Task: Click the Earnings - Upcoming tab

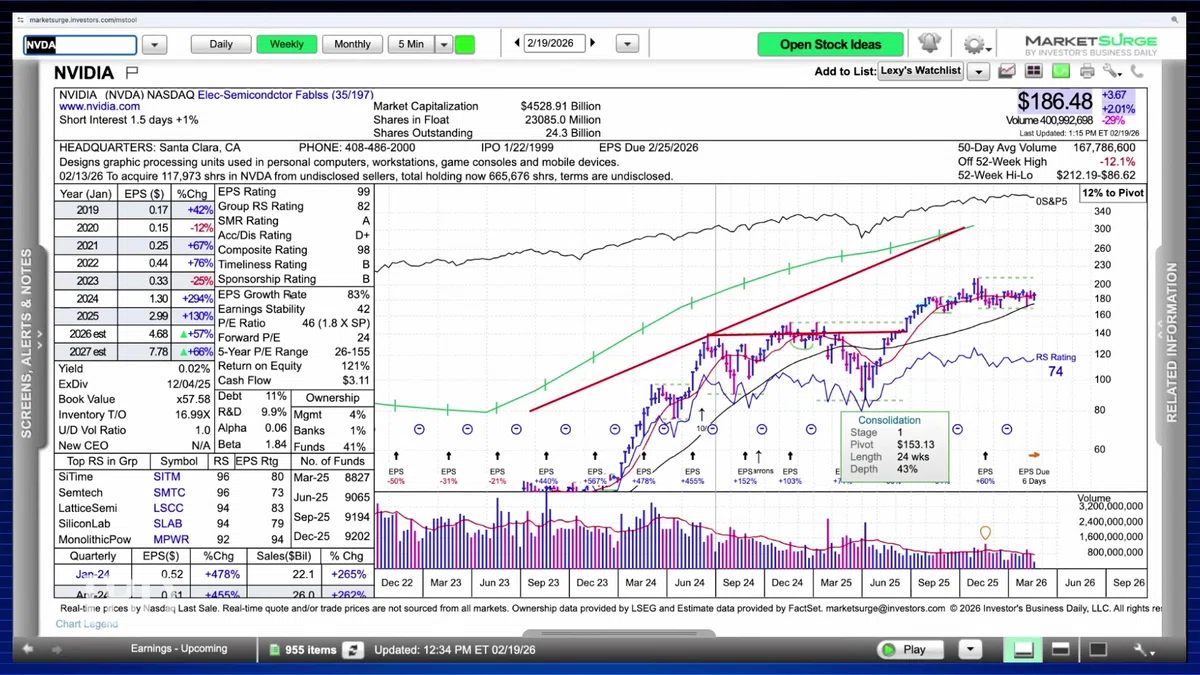Action: coord(179,649)
